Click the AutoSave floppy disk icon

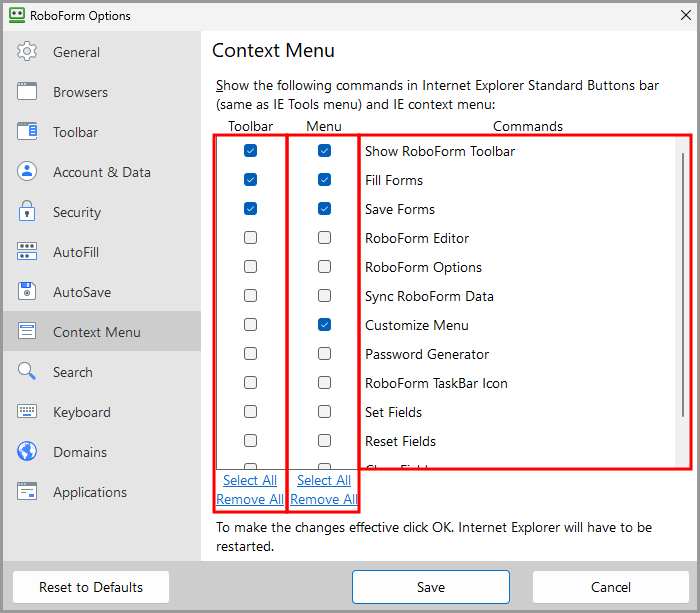[x=27, y=291]
